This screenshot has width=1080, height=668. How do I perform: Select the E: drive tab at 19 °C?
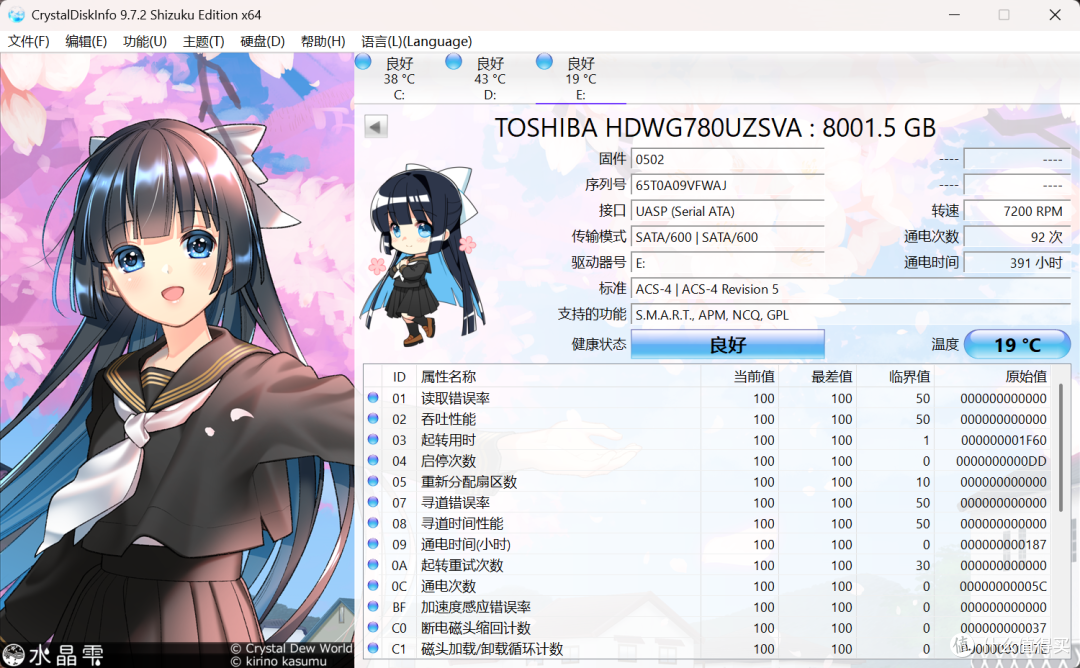[x=581, y=78]
